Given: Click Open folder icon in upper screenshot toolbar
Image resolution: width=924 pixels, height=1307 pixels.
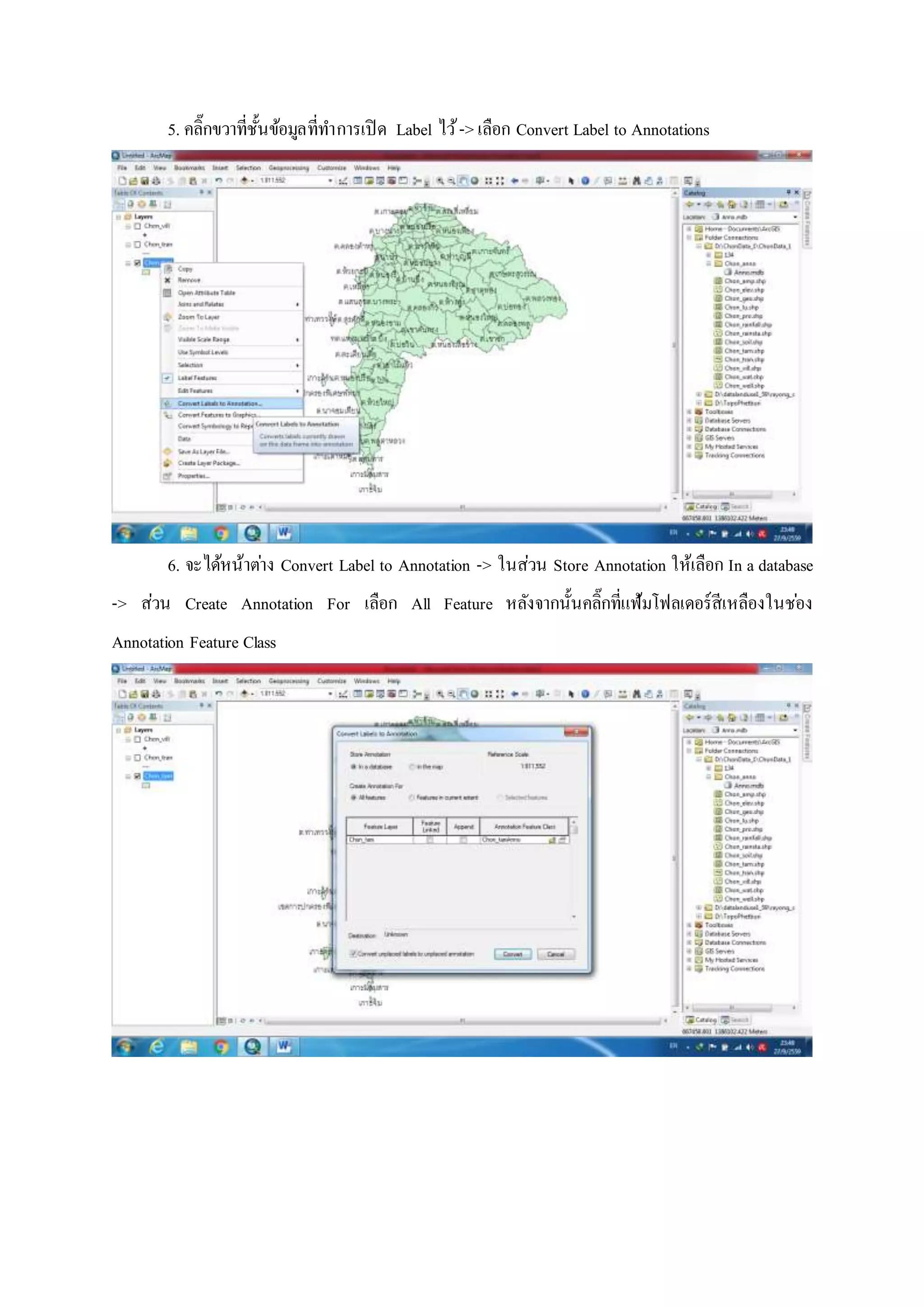Looking at the screenshot, I should tap(133, 181).
